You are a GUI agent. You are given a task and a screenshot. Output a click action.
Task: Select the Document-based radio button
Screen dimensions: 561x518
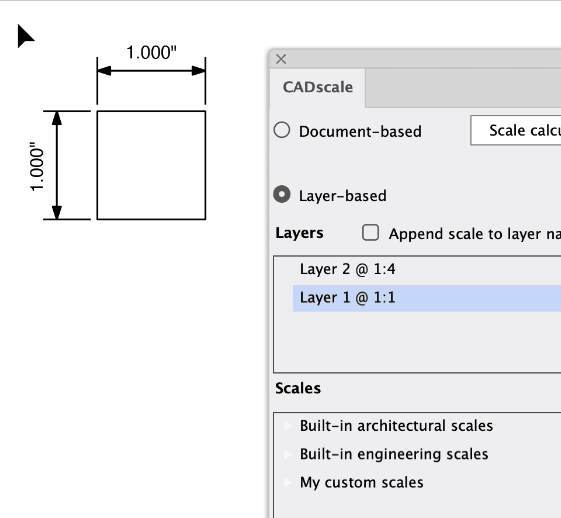[x=282, y=130]
